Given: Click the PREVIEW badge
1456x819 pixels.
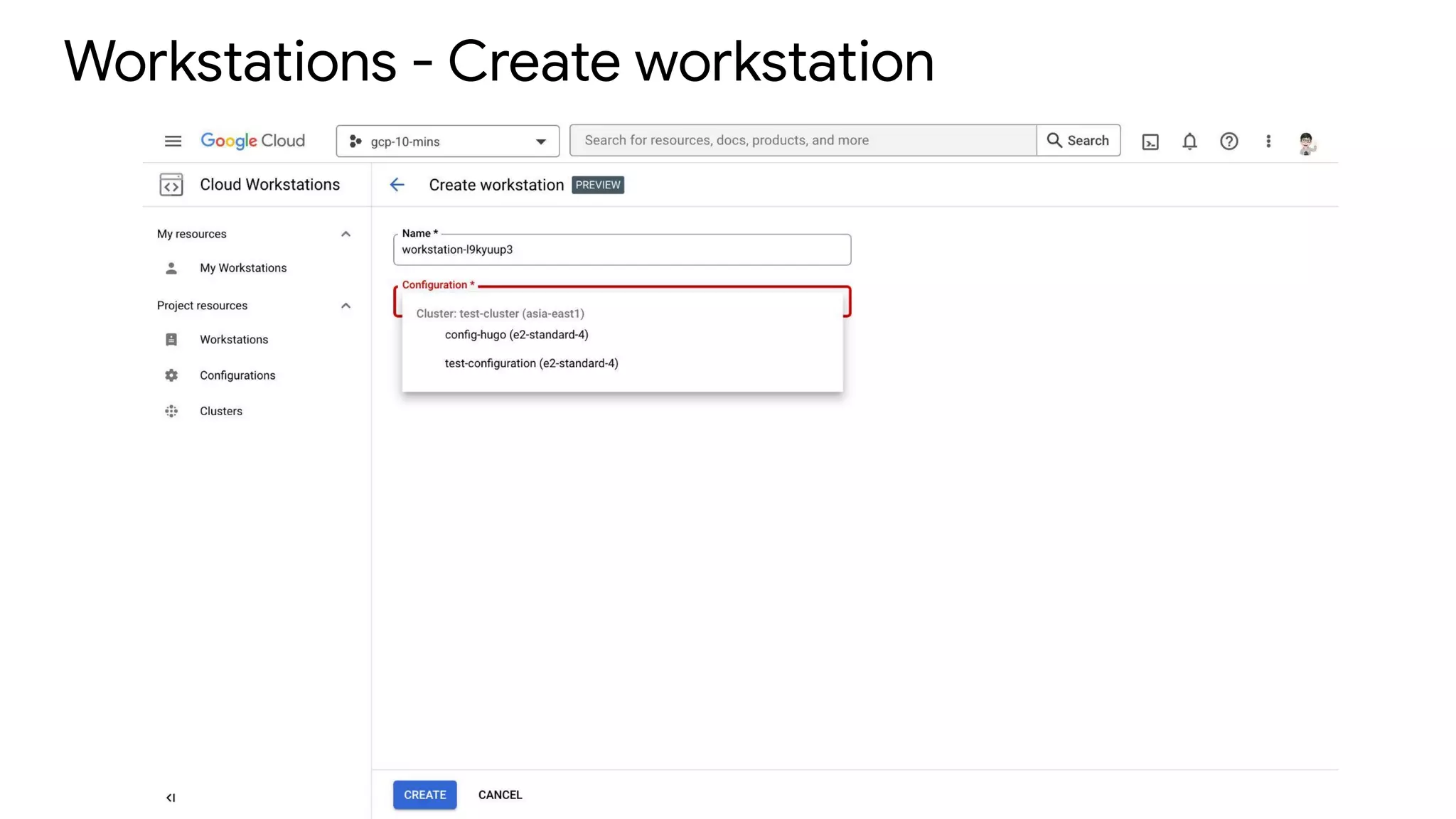Looking at the screenshot, I should tap(598, 185).
